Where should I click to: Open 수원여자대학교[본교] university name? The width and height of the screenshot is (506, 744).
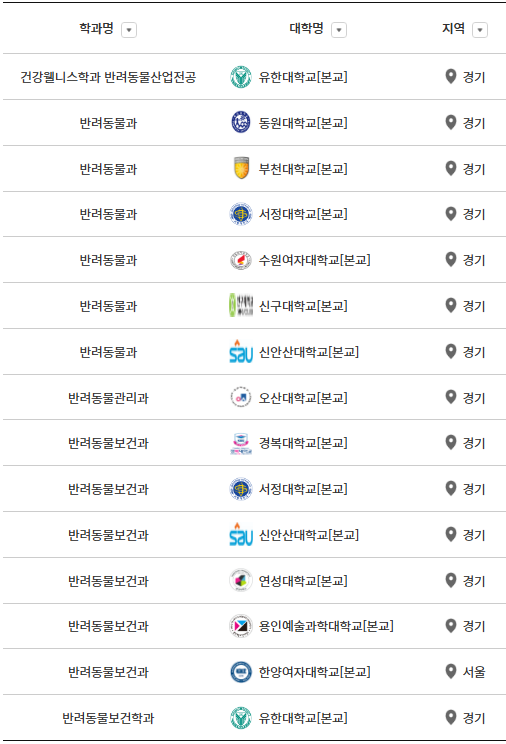point(314,260)
